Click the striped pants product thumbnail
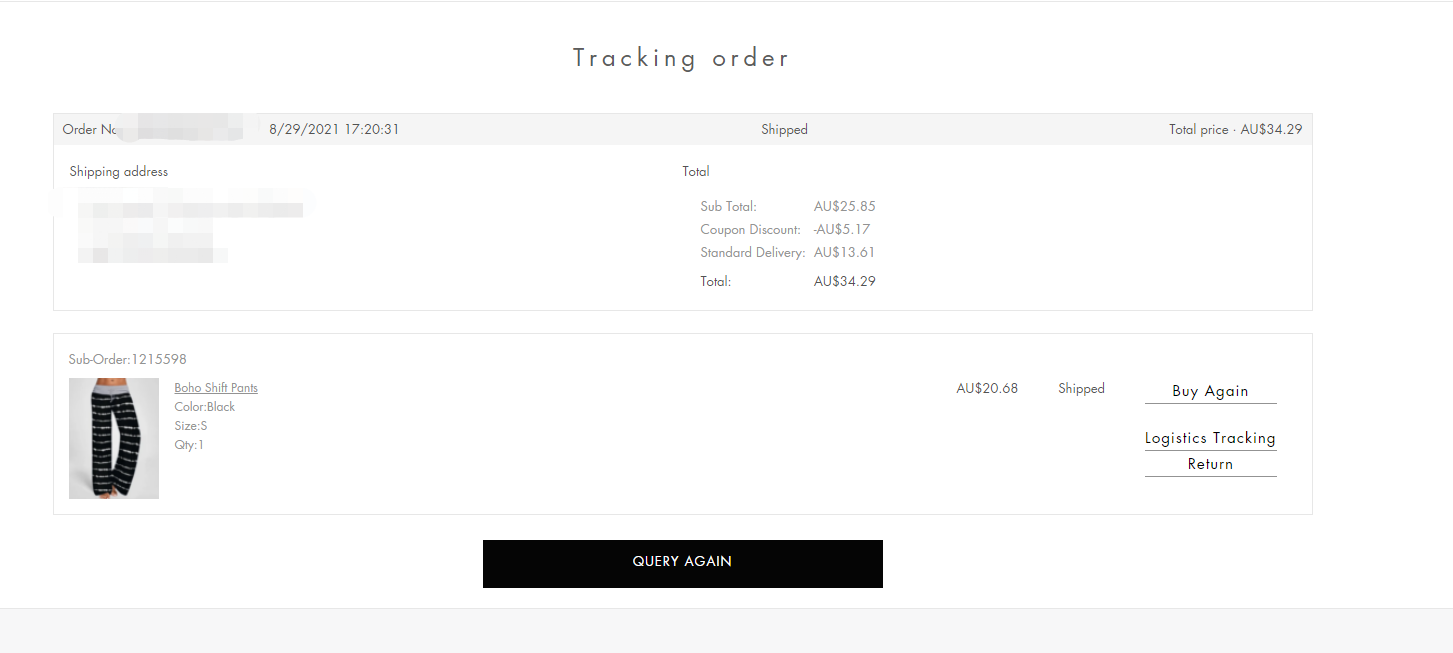 (x=114, y=438)
